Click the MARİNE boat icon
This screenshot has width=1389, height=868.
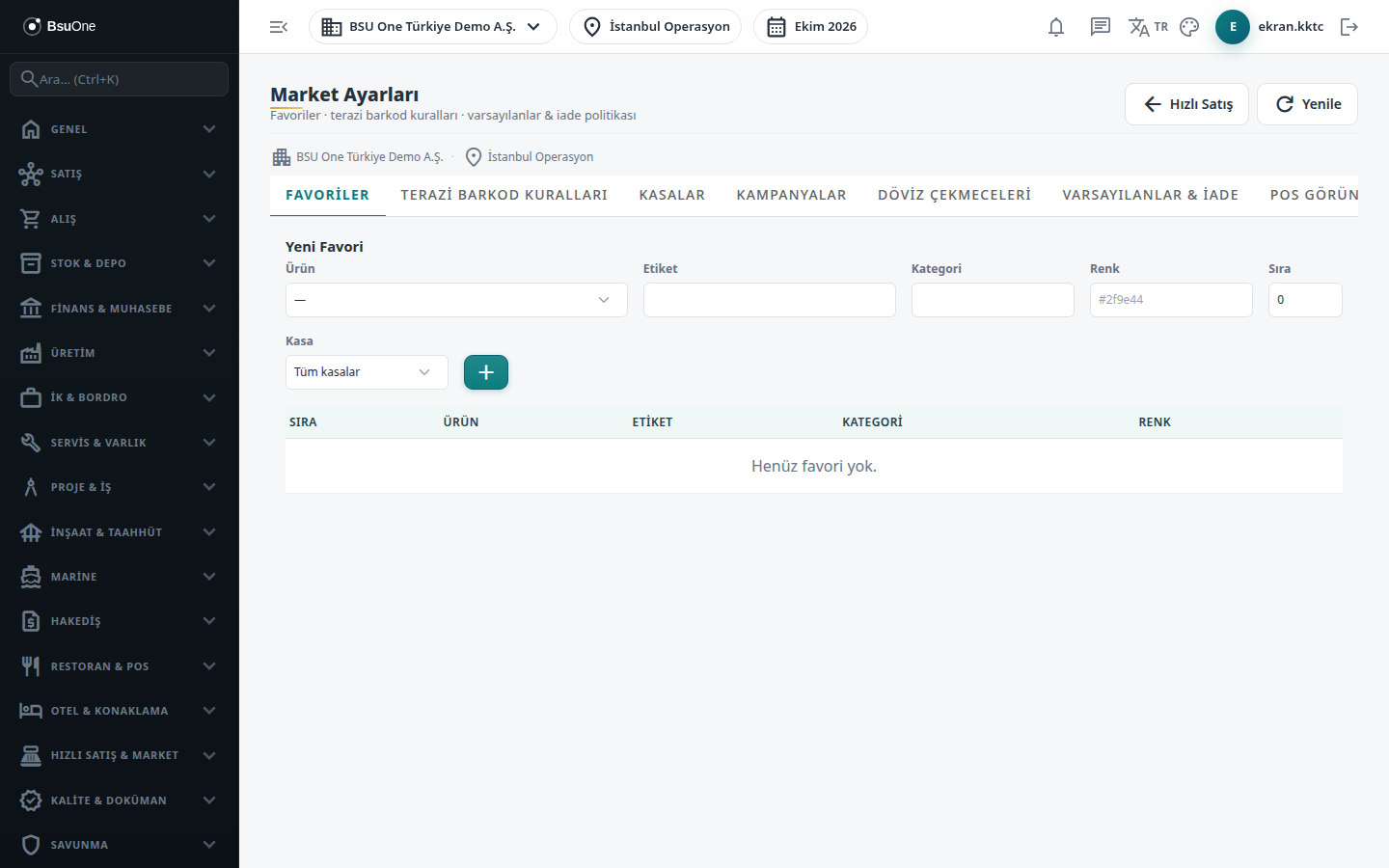pos(31,577)
